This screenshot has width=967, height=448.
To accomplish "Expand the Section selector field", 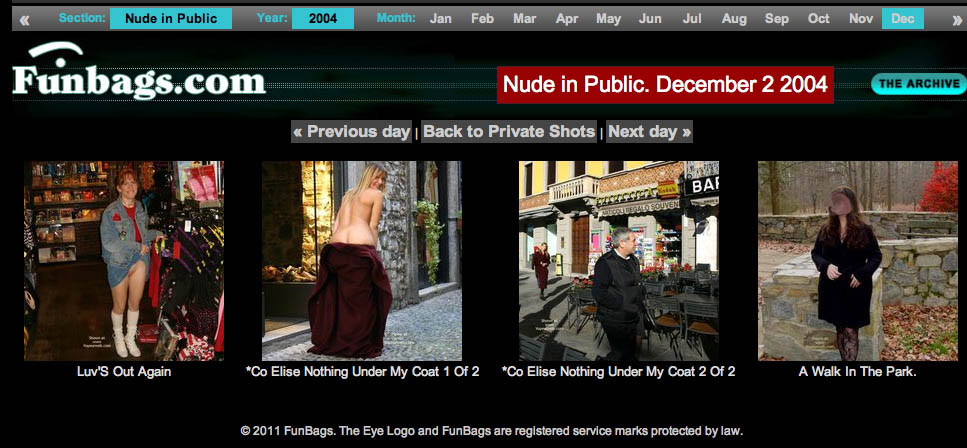I will (170, 19).
